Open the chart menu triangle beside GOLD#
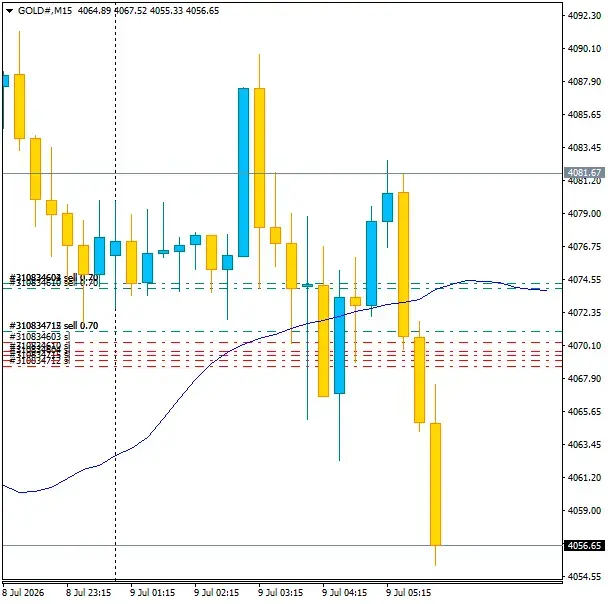The height and width of the screenshot is (604, 608). coord(10,11)
